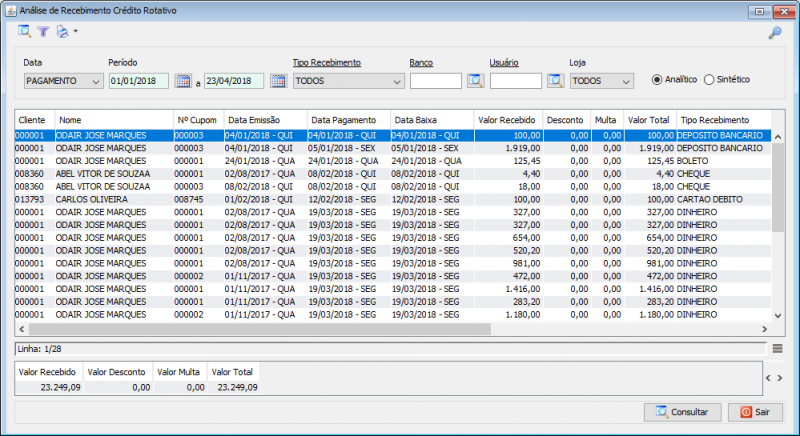Image resolution: width=800 pixels, height=436 pixels.
Task: Select the row with Valor Recebido 283,20
Action: click(393, 302)
